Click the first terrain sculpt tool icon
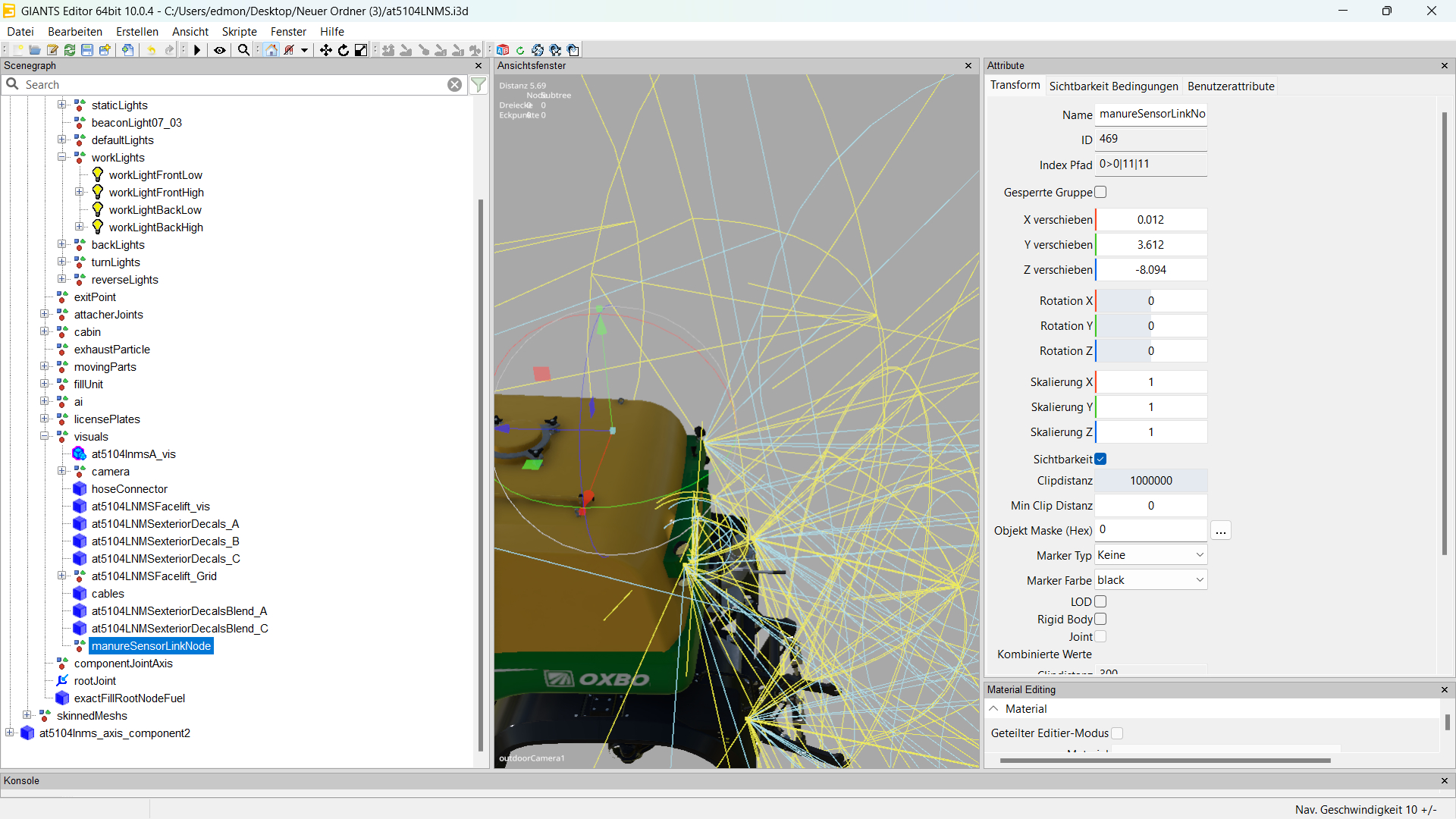 [x=388, y=50]
